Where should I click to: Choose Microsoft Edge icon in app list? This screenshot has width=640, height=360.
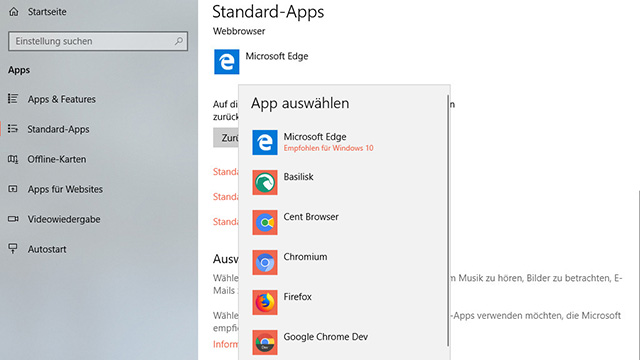click(x=265, y=142)
